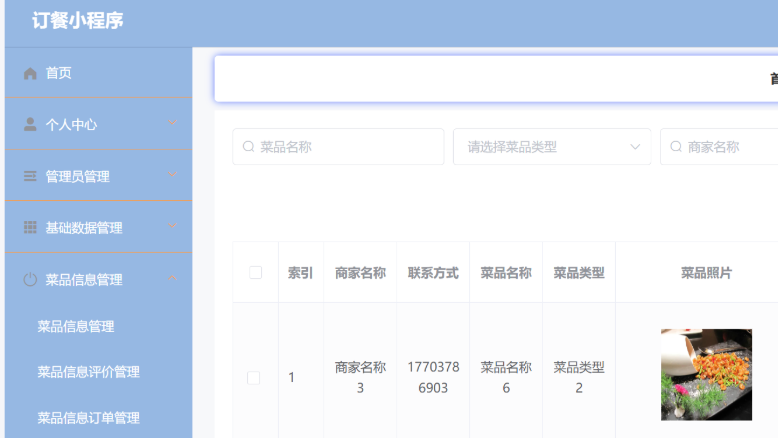Click the search icon in 菜品名称 field
The image size is (778, 438).
click(x=249, y=147)
